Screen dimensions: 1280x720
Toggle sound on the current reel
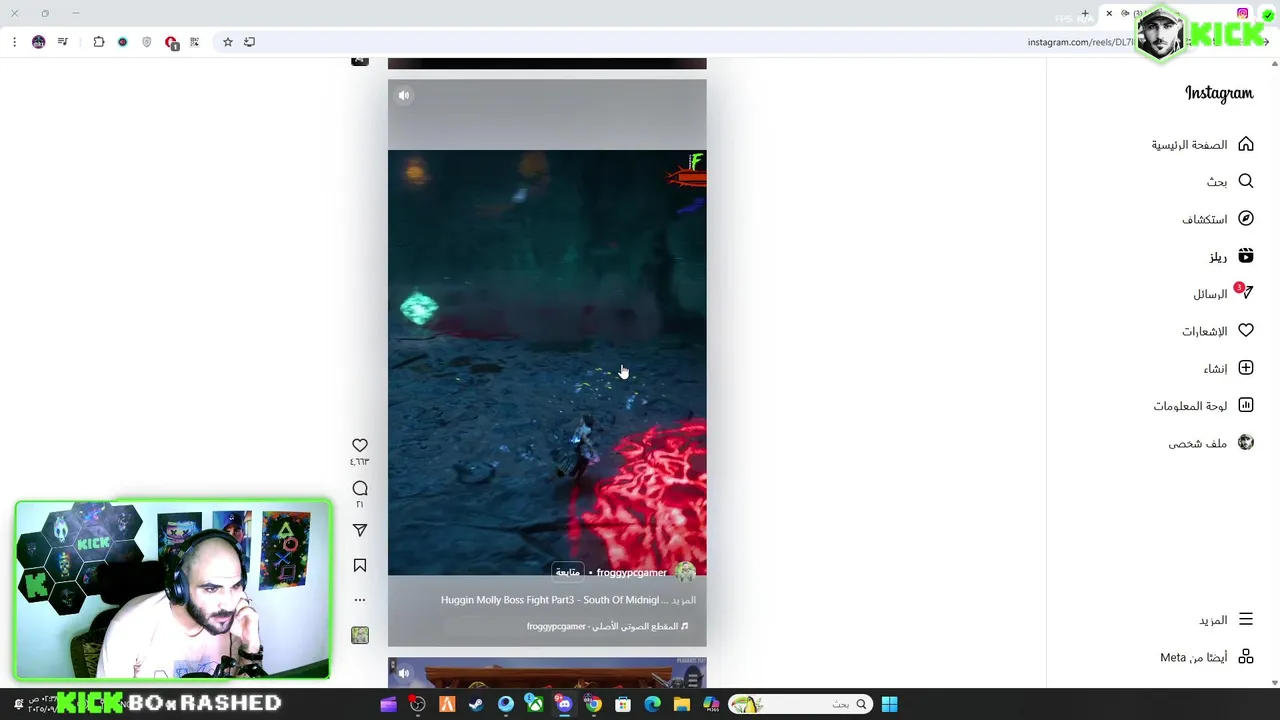tap(404, 96)
